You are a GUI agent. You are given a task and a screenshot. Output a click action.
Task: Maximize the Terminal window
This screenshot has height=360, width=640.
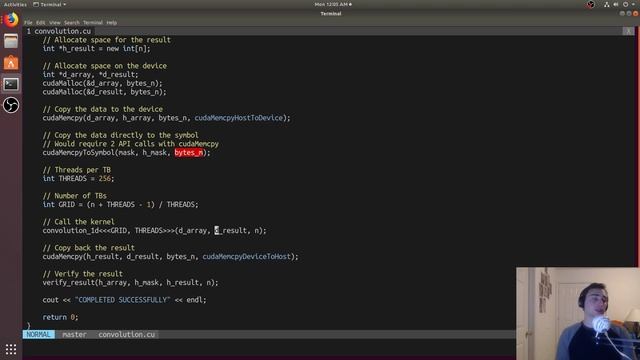tap(629, 13)
